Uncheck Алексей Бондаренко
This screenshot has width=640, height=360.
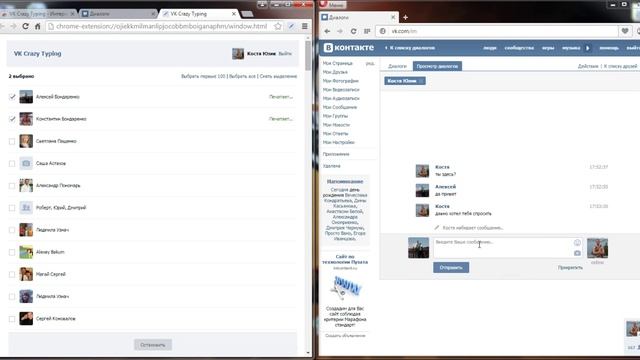point(12,97)
